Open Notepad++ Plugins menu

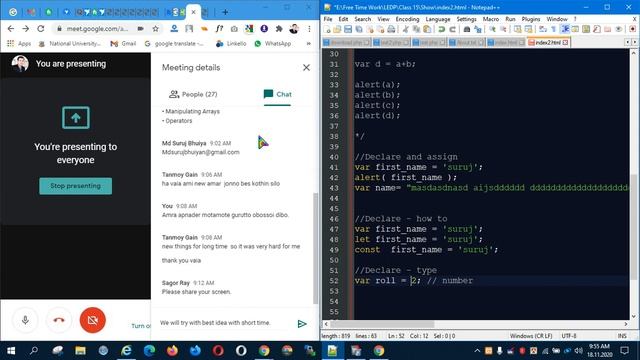(531, 19)
